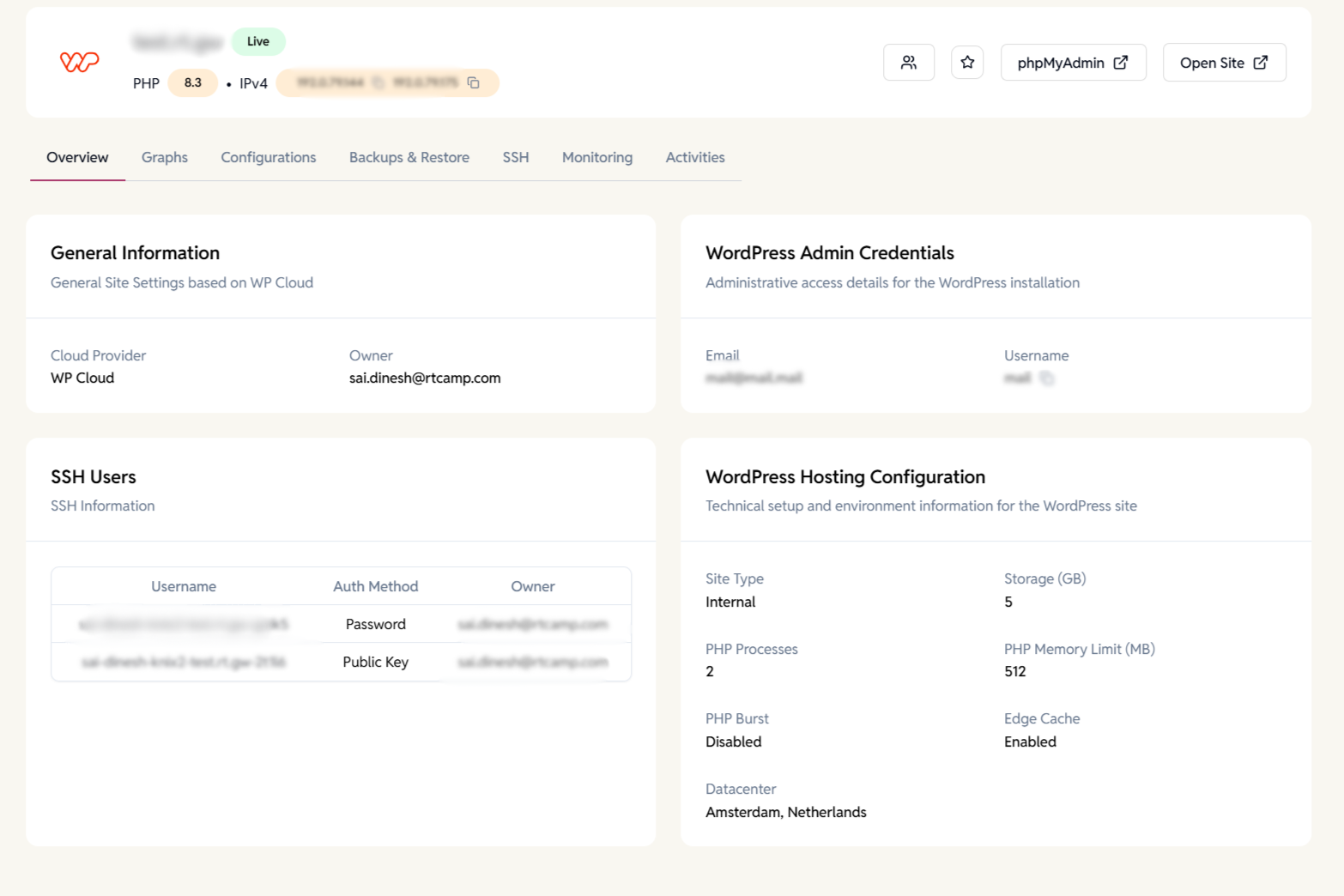Click the PHP 8.3 version badge

coord(192,82)
